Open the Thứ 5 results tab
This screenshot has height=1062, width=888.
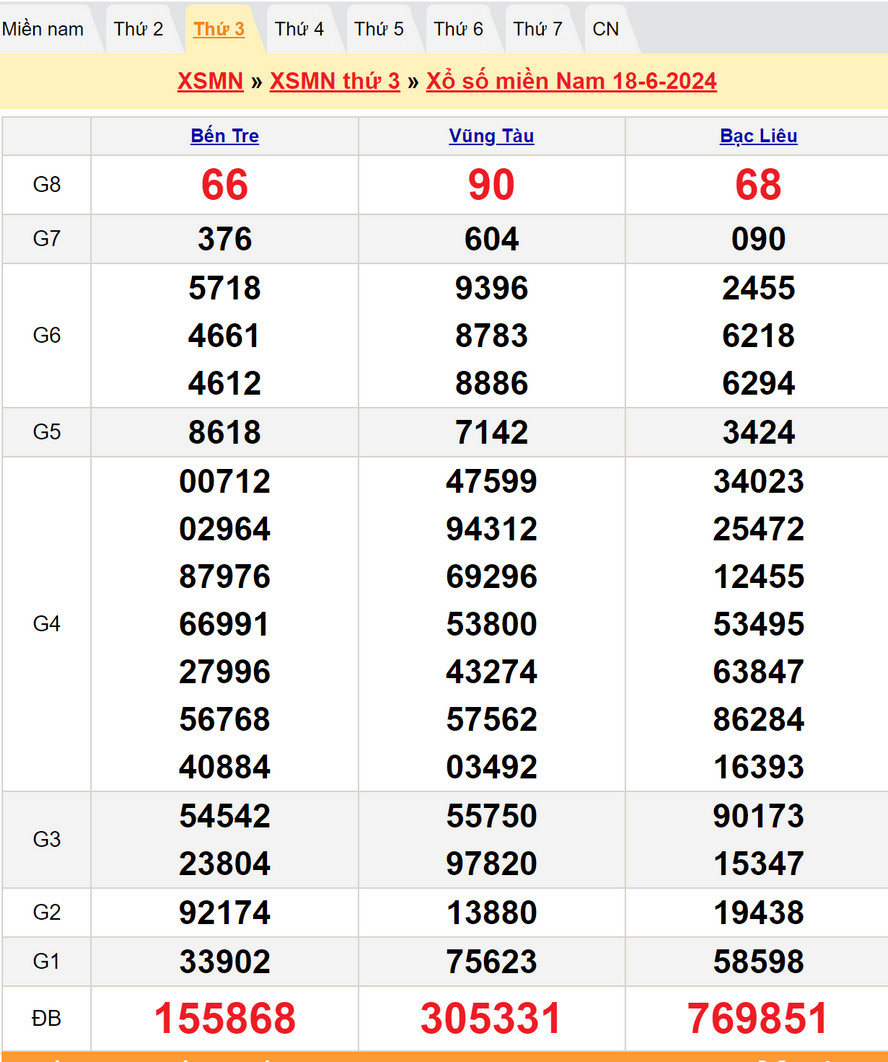tap(379, 29)
